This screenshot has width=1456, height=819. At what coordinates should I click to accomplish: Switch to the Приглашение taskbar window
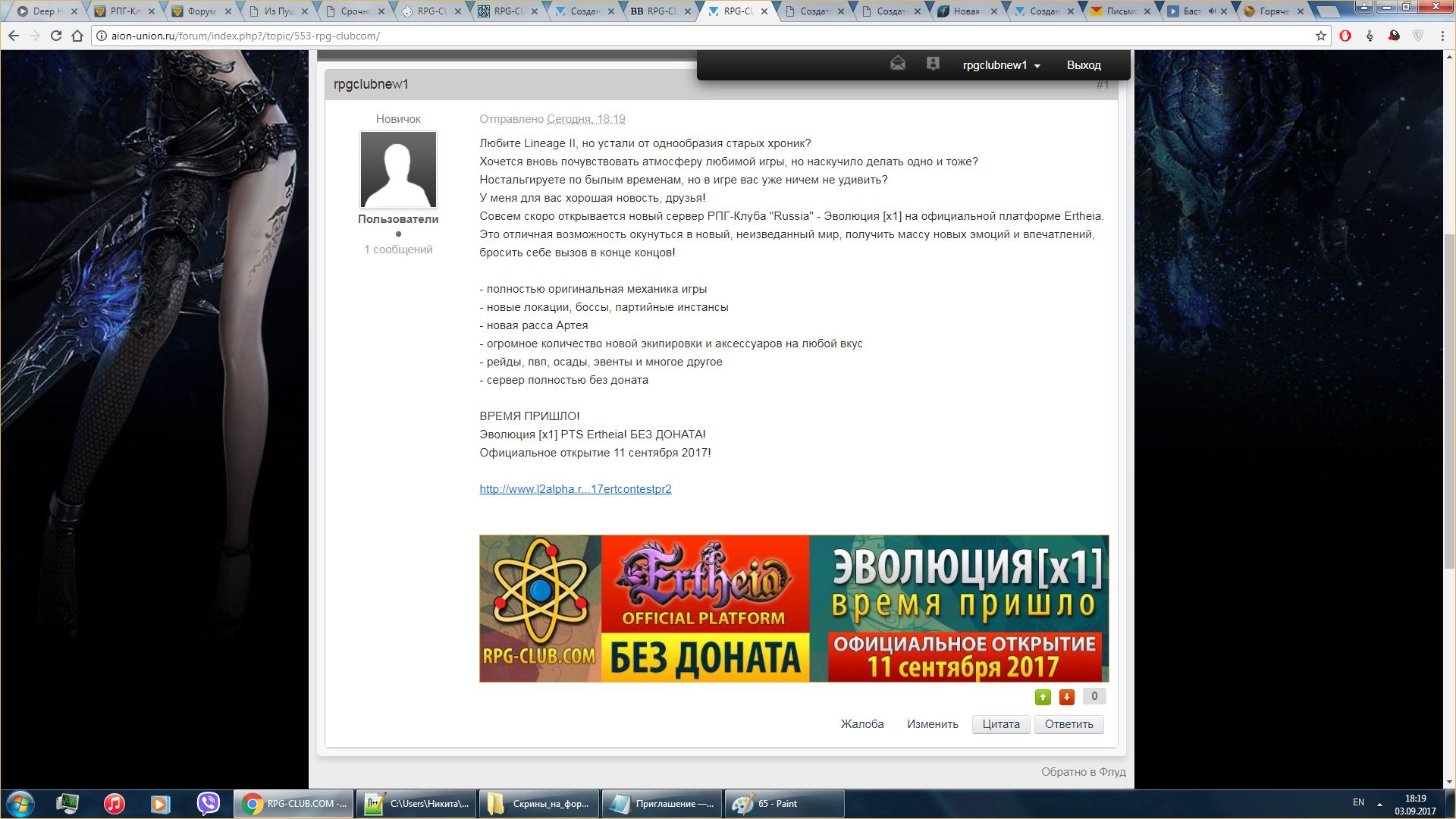[662, 804]
